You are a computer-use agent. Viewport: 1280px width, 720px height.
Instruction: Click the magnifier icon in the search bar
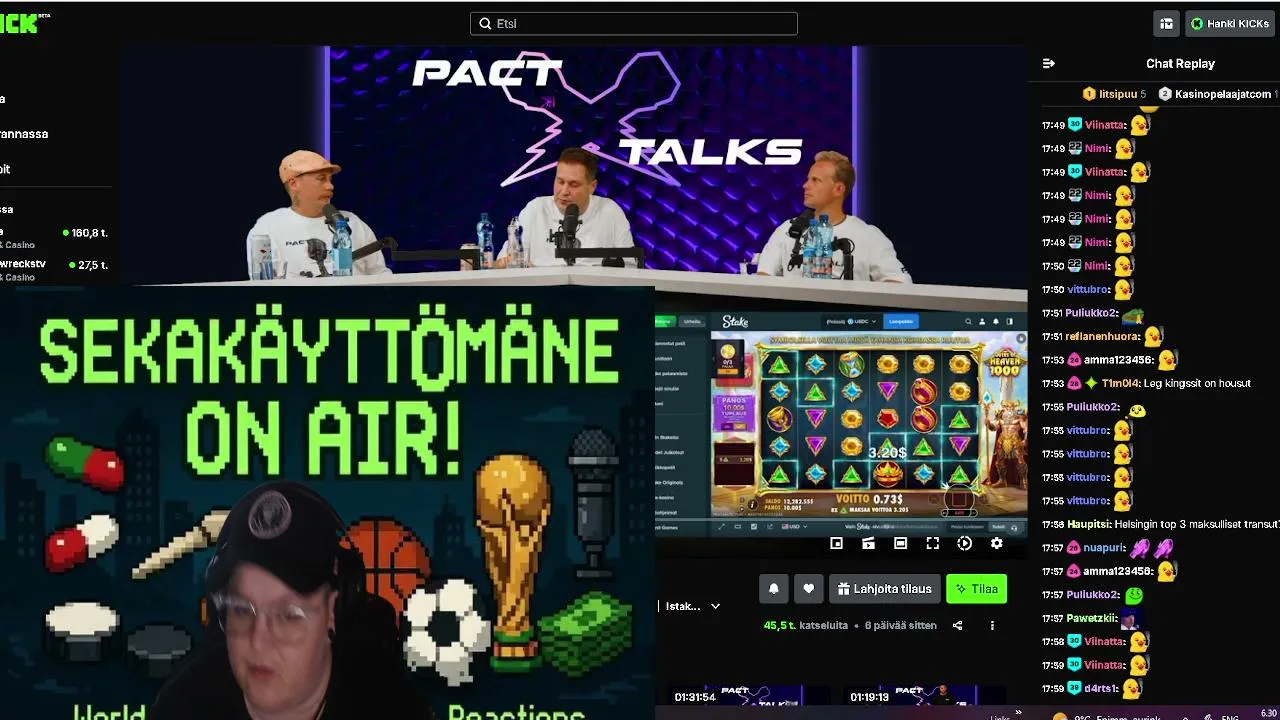point(486,24)
